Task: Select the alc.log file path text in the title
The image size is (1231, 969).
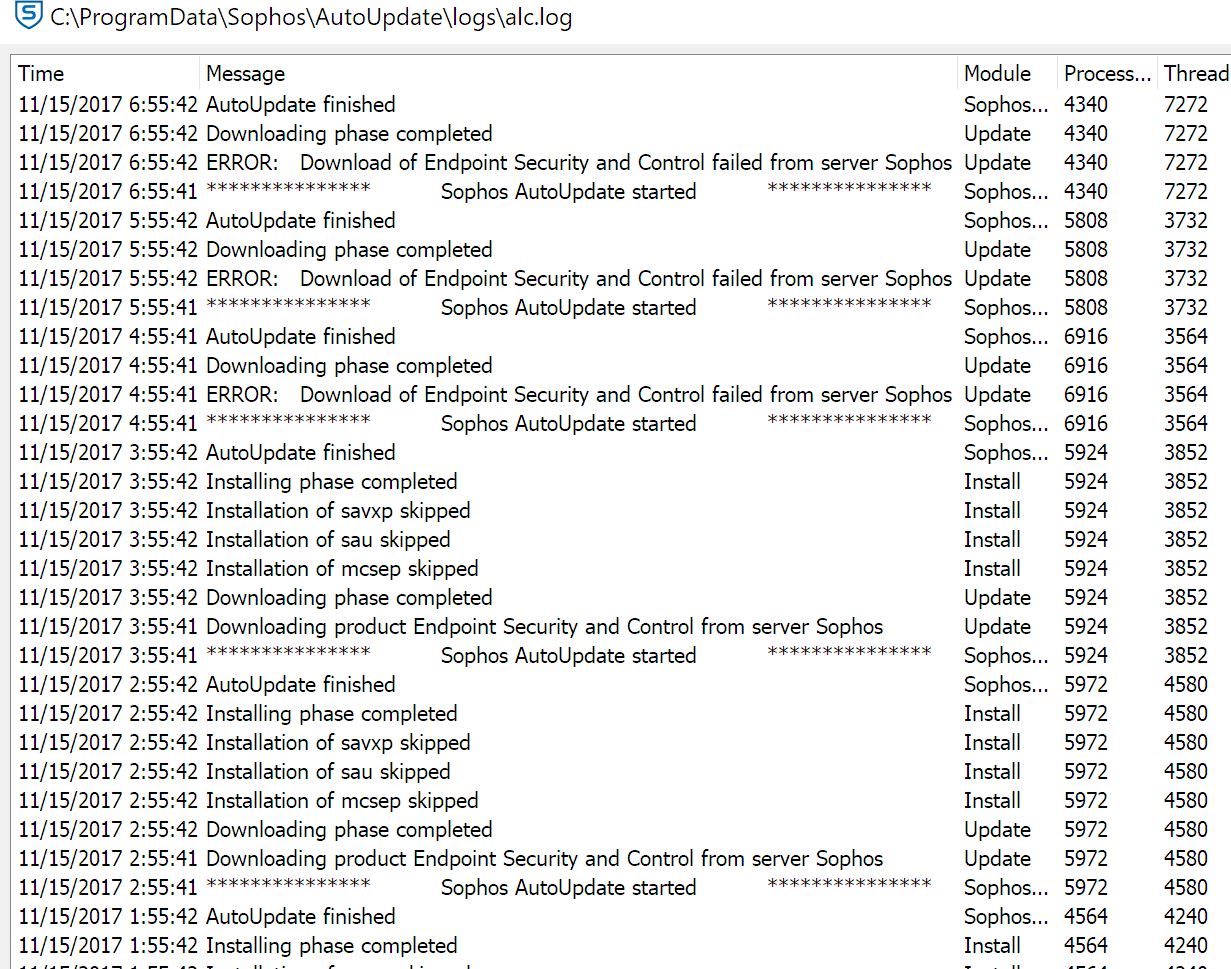Action: (x=311, y=18)
